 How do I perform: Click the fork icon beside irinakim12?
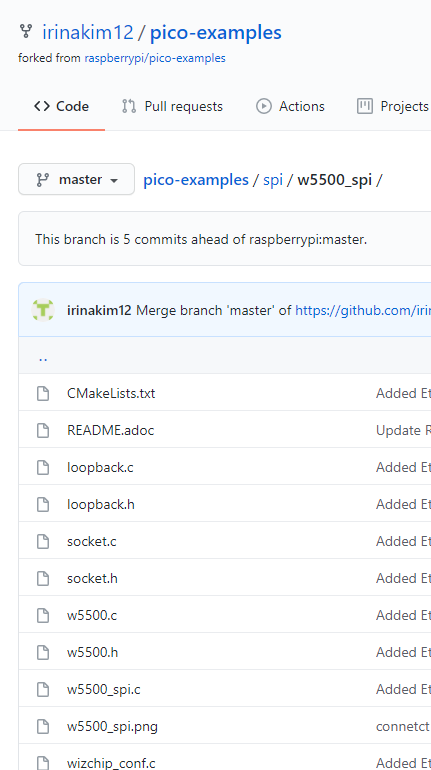tap(26, 32)
